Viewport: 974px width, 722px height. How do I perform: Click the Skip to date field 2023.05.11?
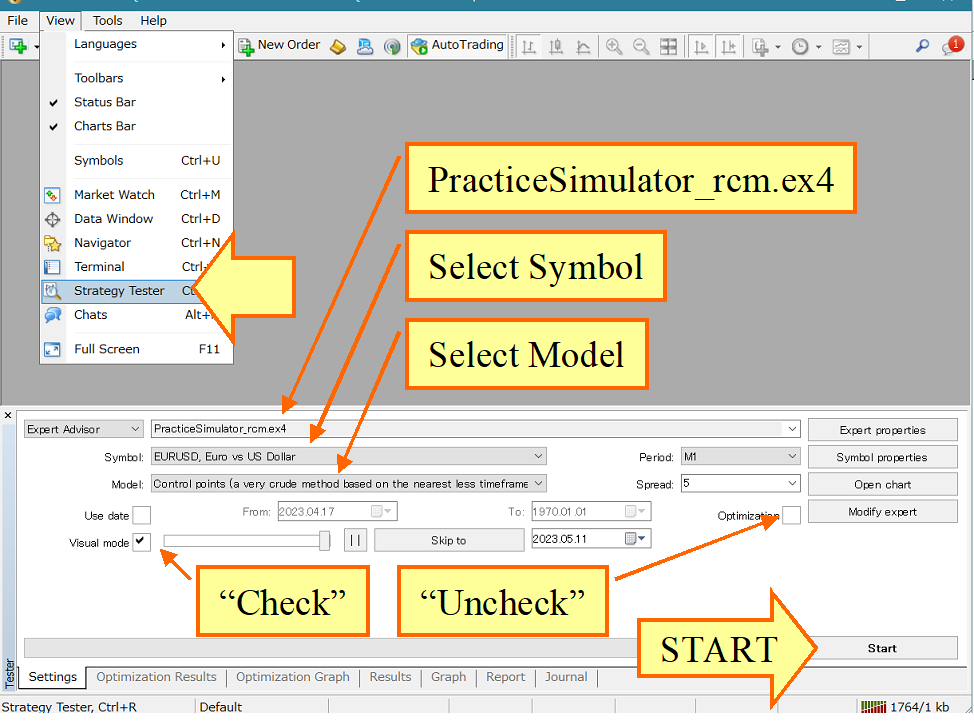pyautogui.click(x=591, y=539)
